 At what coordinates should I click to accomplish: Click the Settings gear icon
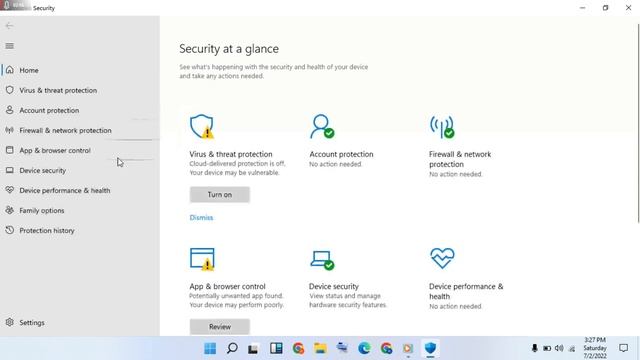pos(10,322)
